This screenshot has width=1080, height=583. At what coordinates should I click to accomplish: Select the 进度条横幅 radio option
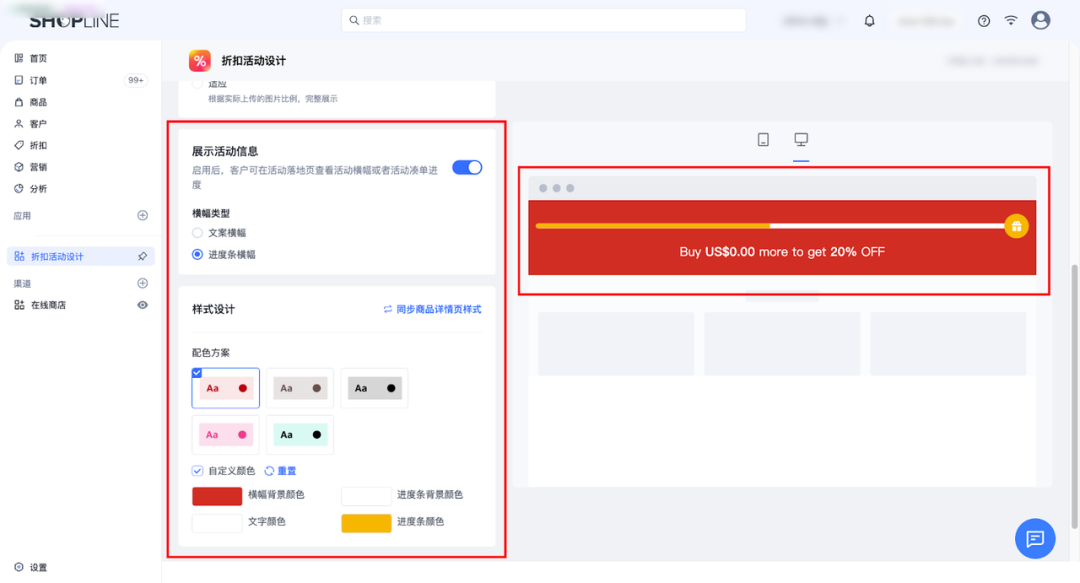click(x=198, y=254)
